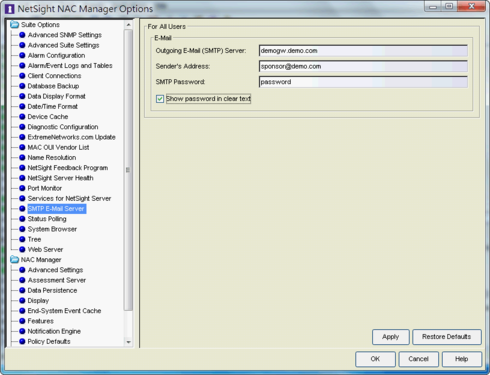490x375 pixels.
Task: Confirm with the OK button
Action: (375, 359)
